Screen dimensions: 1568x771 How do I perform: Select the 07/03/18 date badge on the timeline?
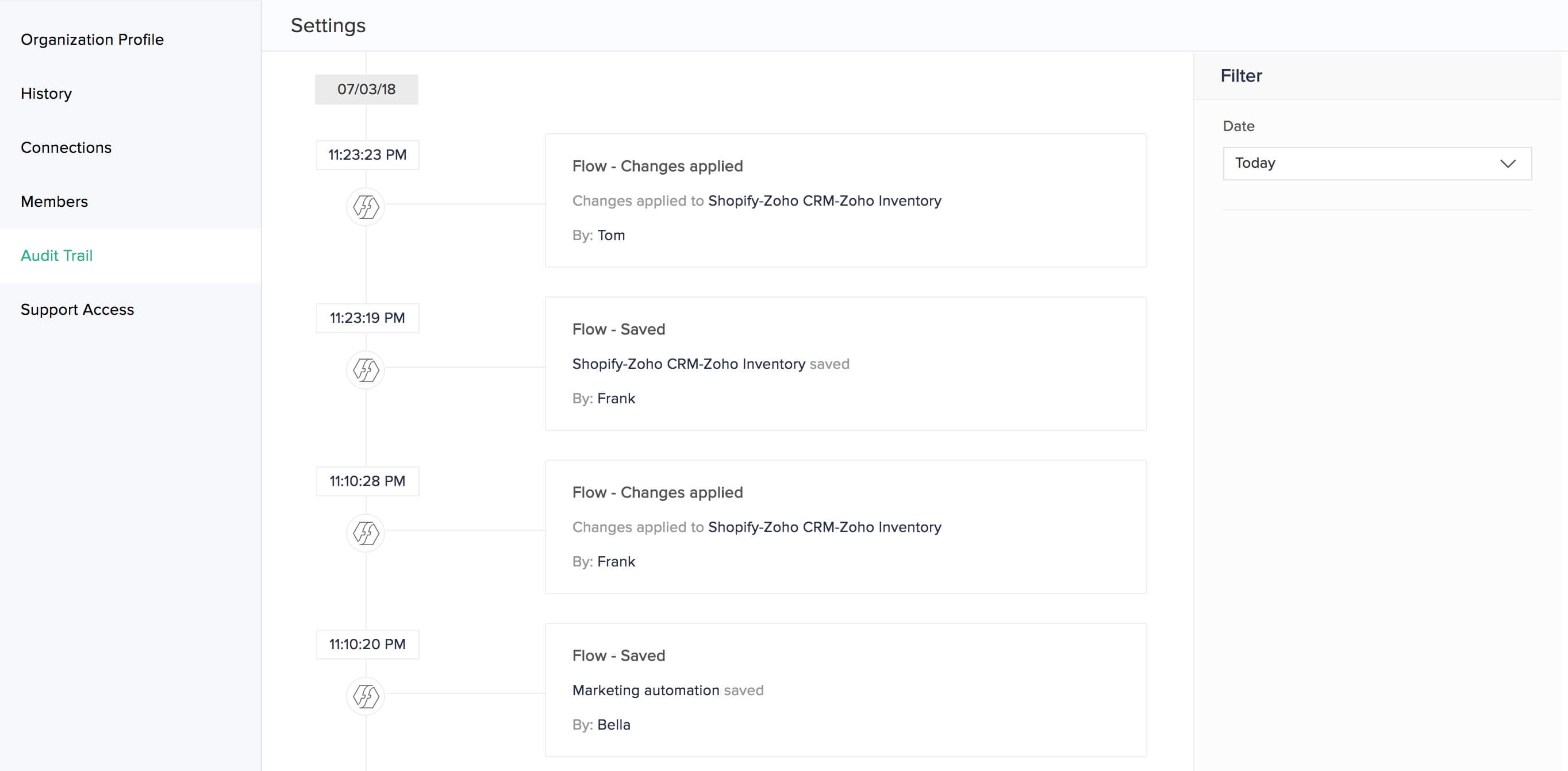(366, 89)
